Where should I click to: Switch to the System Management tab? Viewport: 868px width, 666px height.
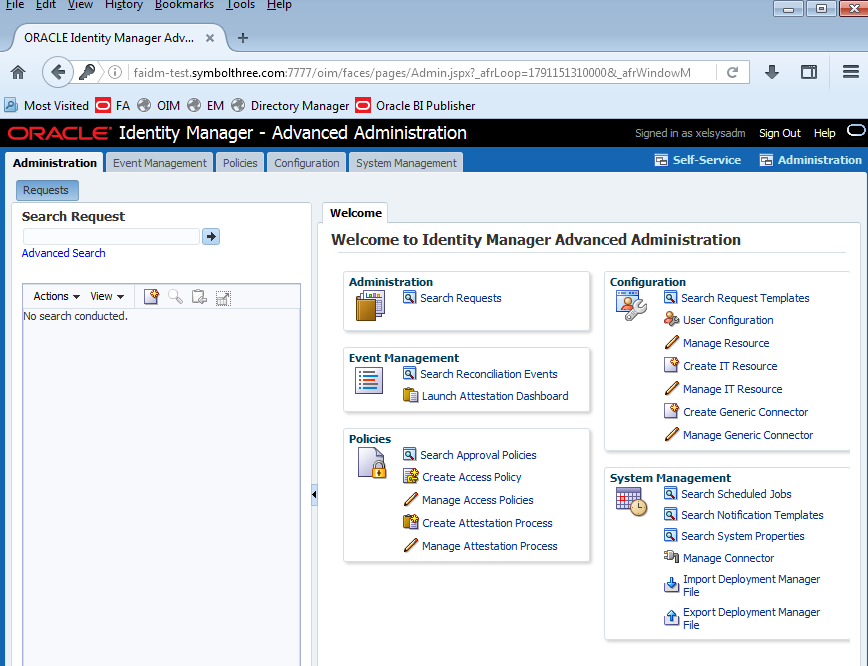point(406,163)
